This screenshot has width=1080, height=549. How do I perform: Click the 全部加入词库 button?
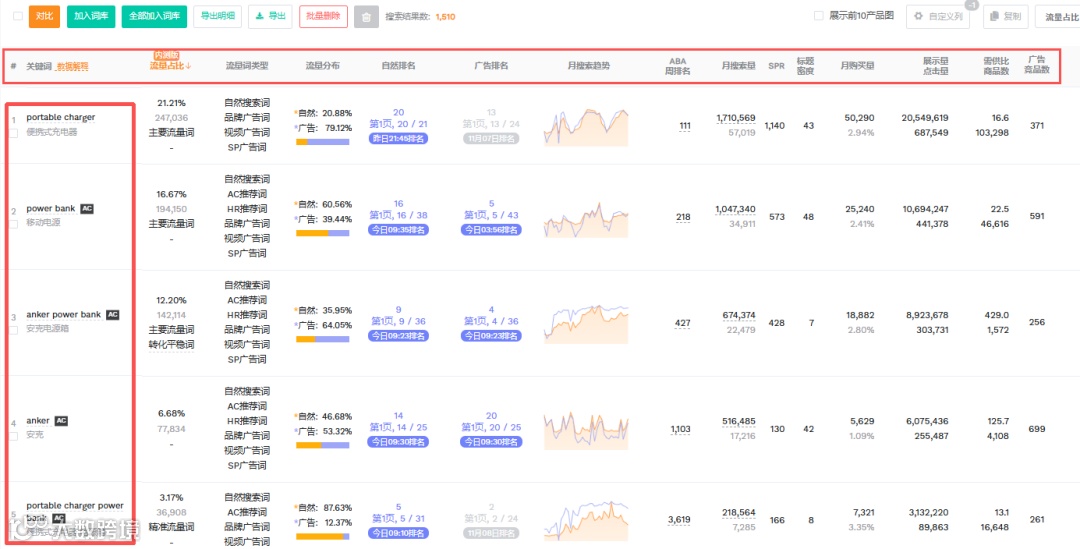pos(154,17)
